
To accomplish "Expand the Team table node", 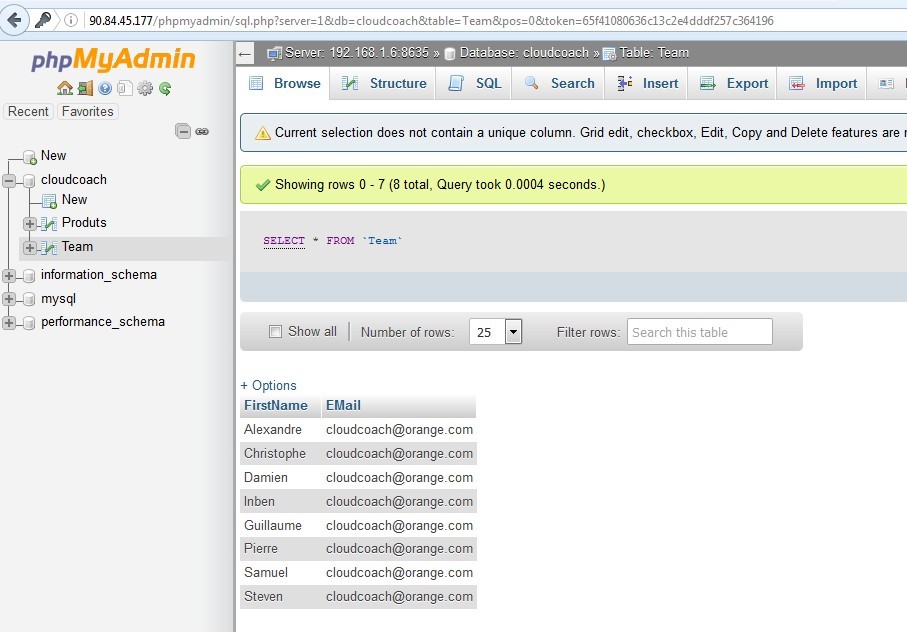I will pos(30,247).
